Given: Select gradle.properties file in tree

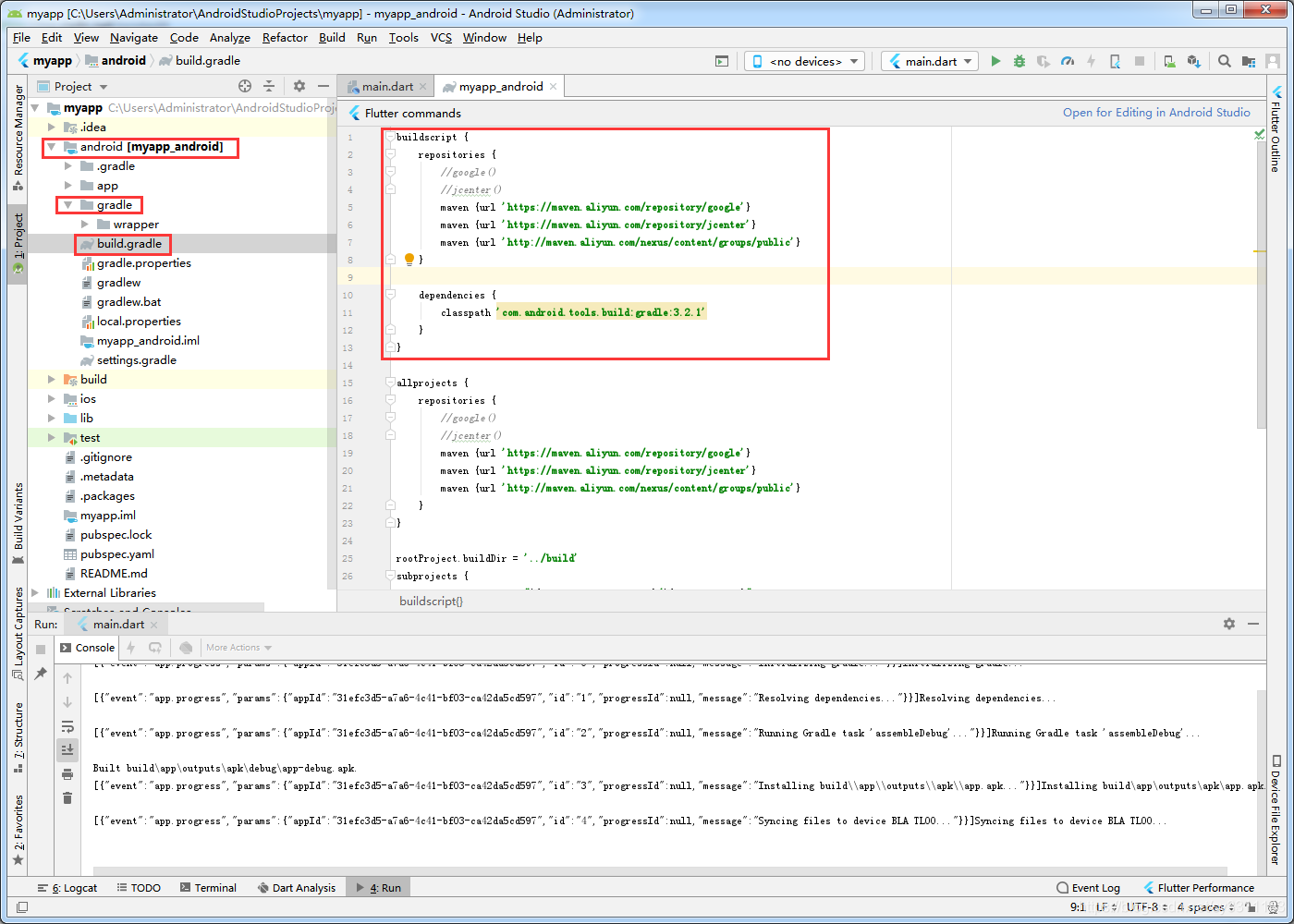Looking at the screenshot, I should coord(143,263).
